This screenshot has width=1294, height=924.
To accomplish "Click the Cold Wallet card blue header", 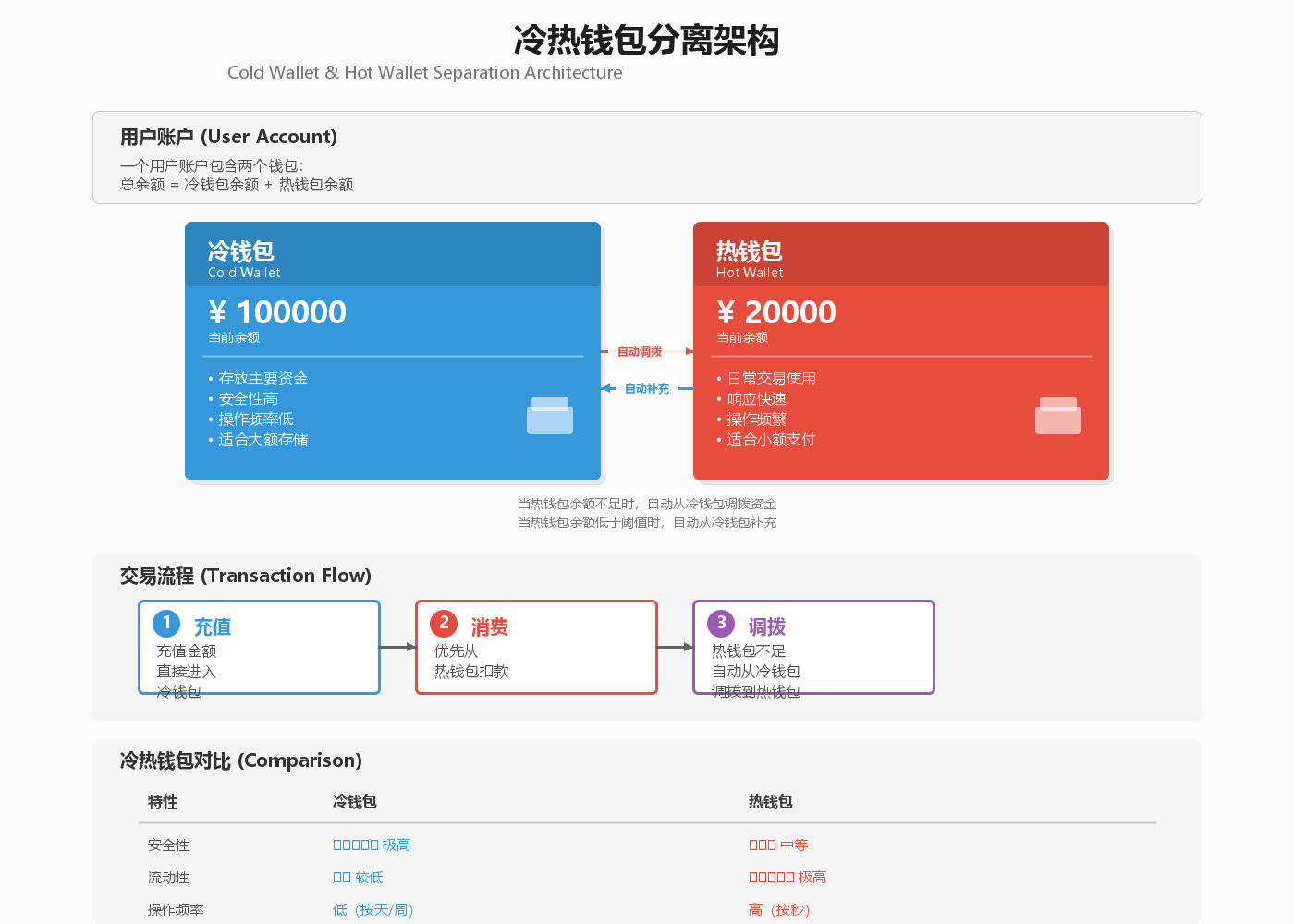I will click(393, 254).
